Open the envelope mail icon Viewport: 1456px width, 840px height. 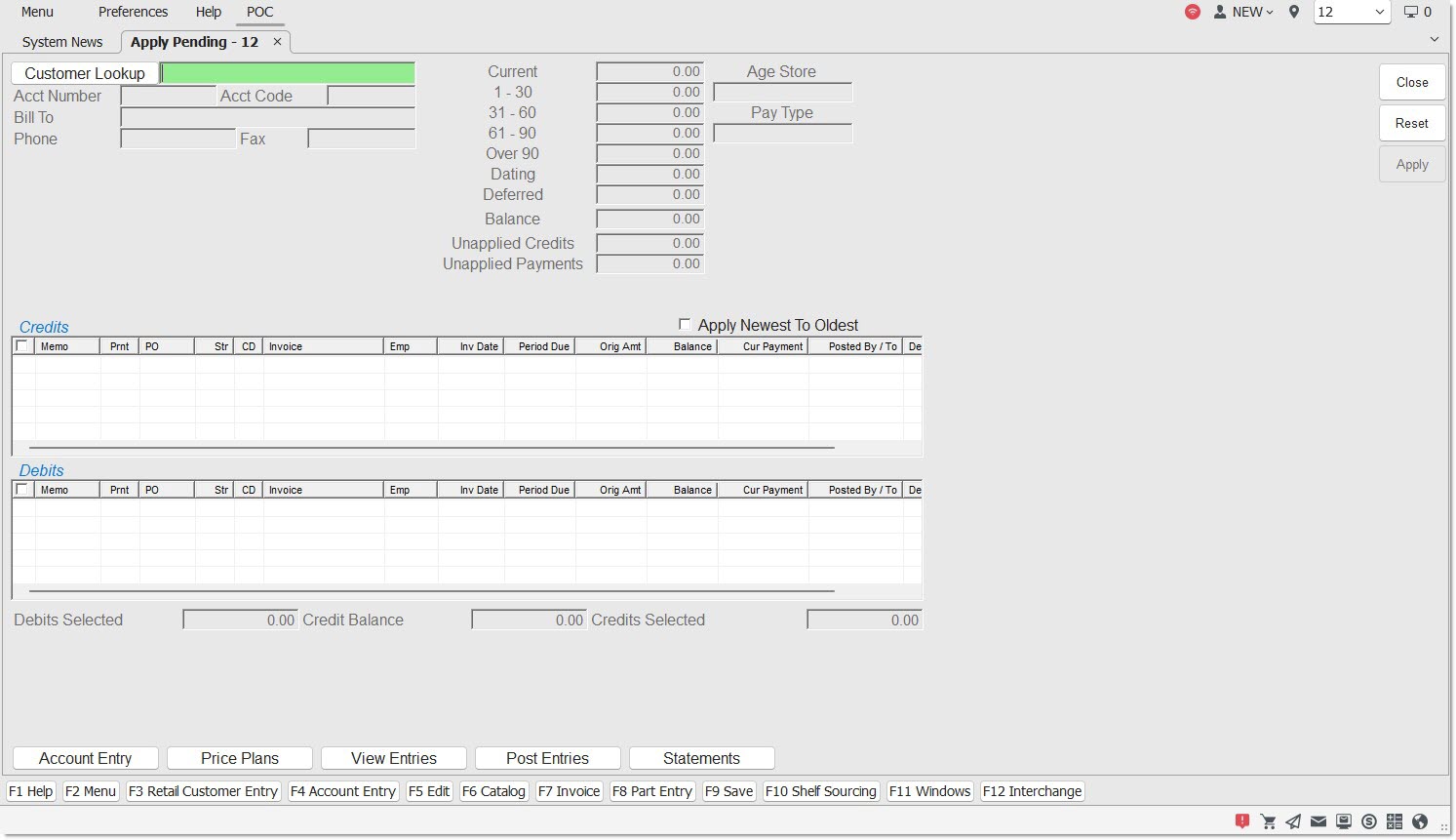(x=1318, y=821)
